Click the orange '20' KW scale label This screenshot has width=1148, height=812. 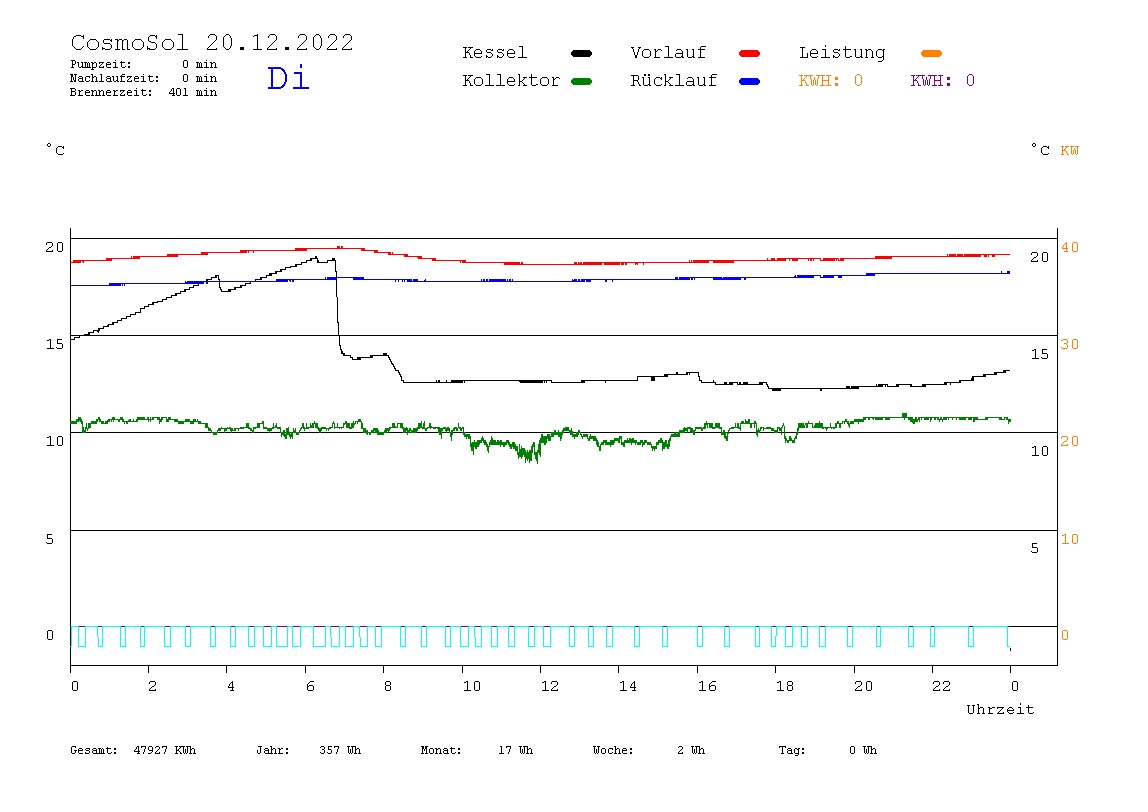(x=1070, y=442)
